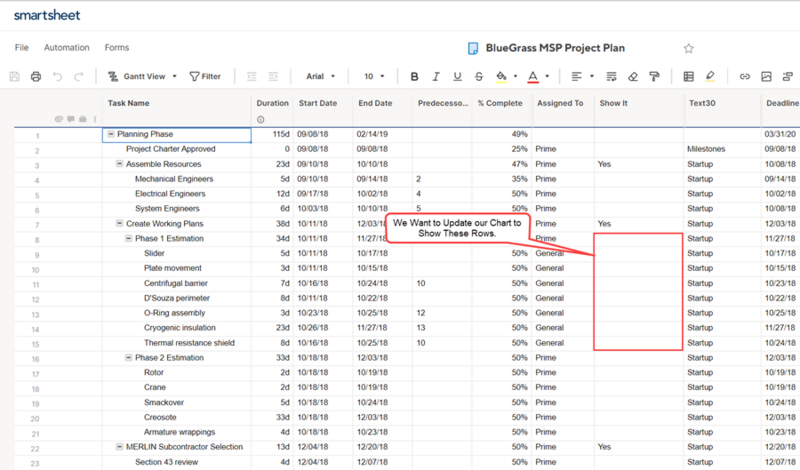Click the rightmost partially visible toolbar icon
The image size is (800, 470).
(x=787, y=77)
